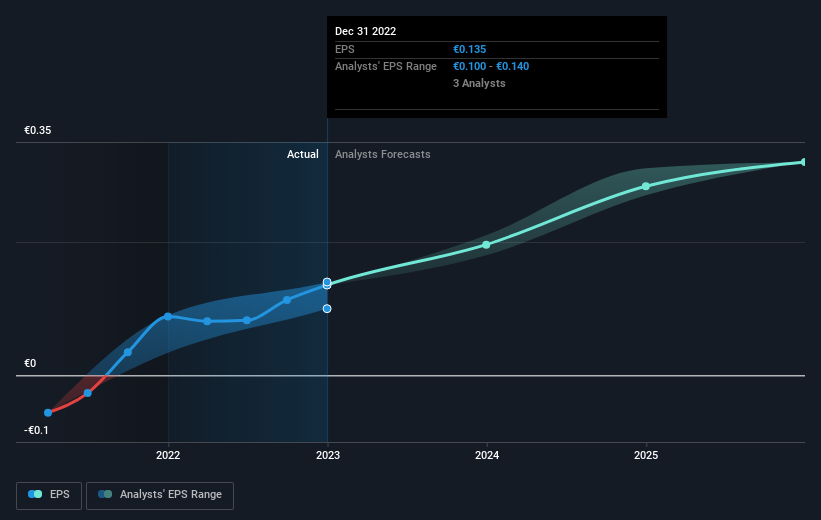Click the 'Analysts Forecasts' section label
The image size is (821, 520).
pos(383,154)
